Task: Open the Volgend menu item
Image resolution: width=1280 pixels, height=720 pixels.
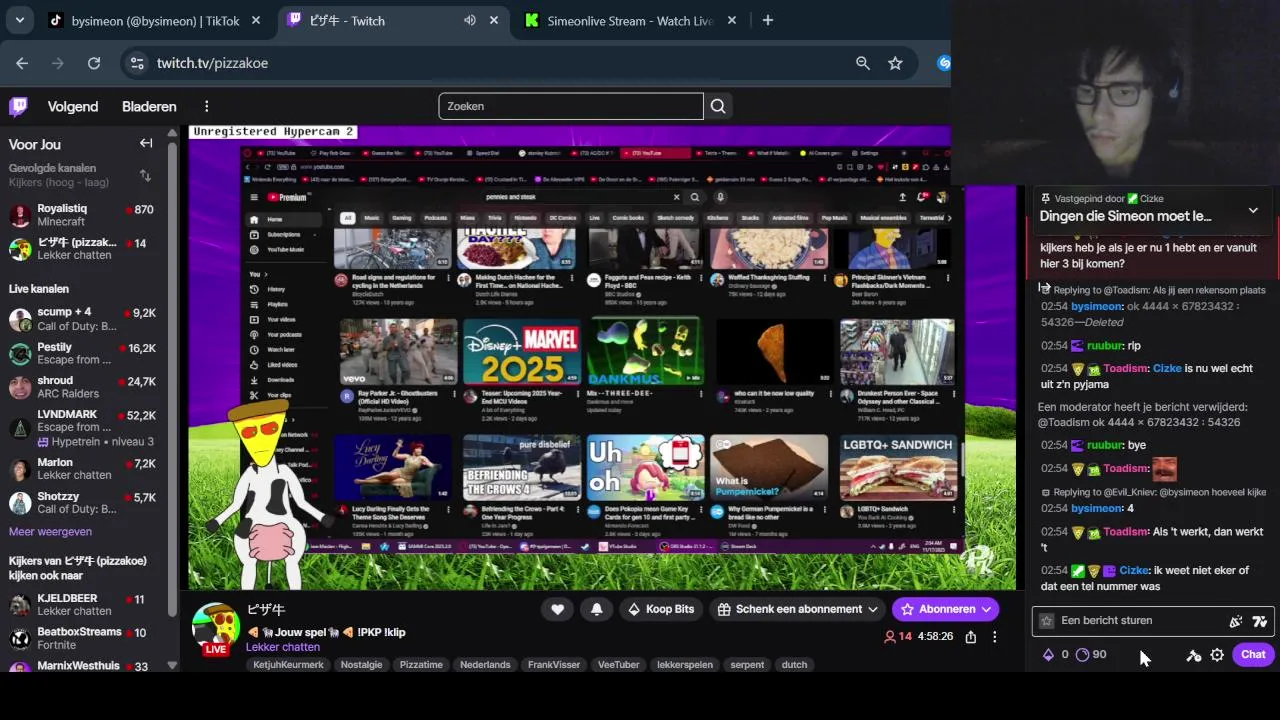Action: pyautogui.click(x=73, y=106)
